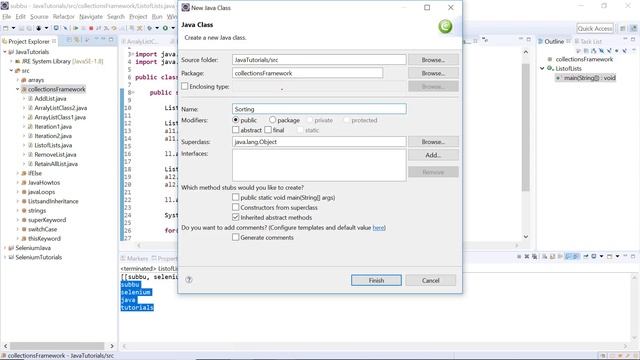Collapse the src folder node
Viewport: 640px width, 360px height.
click(x=11, y=71)
